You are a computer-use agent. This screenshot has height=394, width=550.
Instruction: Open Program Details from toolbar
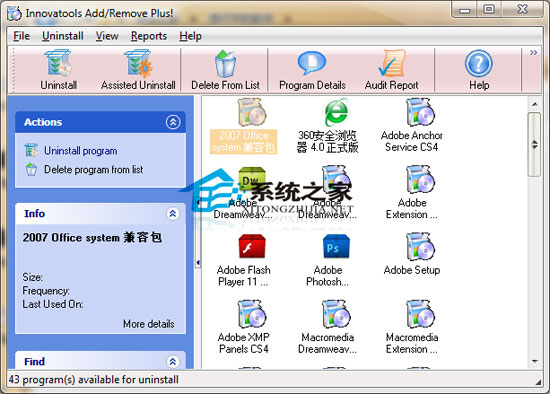[x=312, y=70]
